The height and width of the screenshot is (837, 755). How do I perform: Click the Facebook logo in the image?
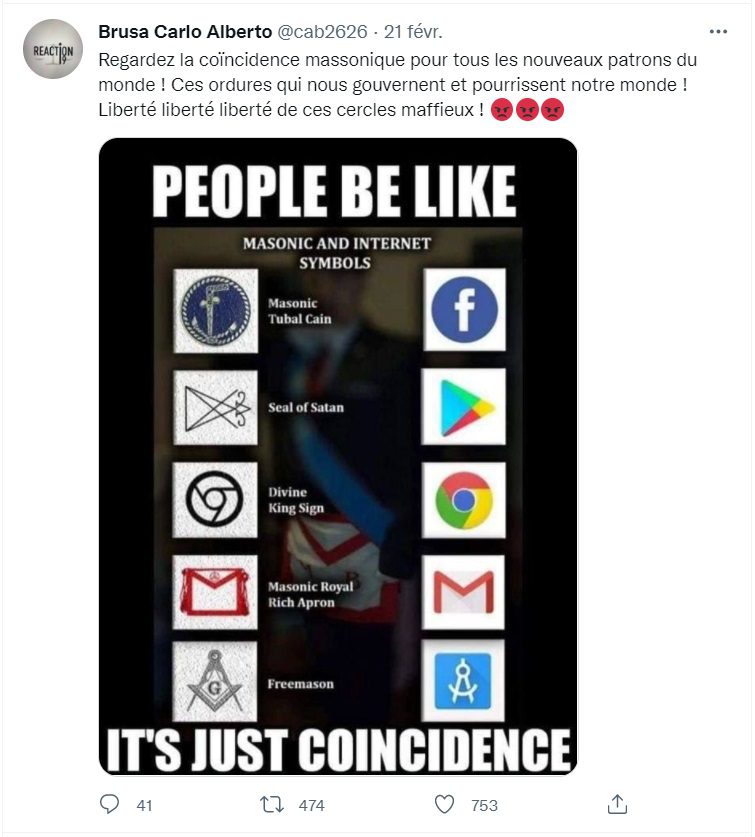pos(465,310)
